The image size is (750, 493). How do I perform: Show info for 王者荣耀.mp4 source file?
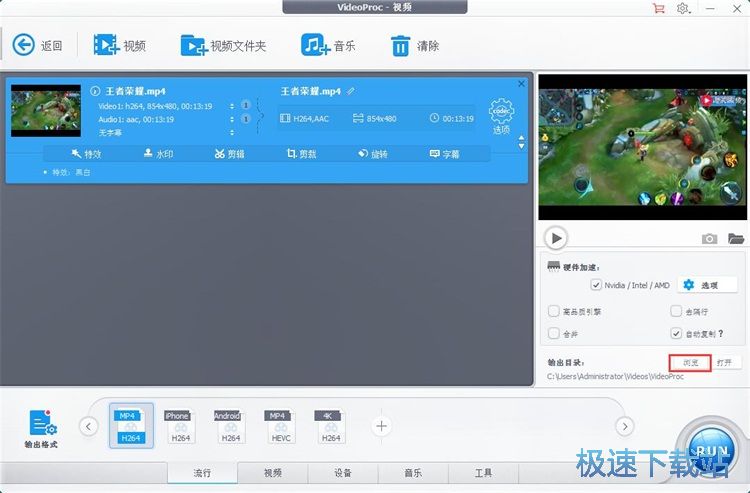click(95, 91)
